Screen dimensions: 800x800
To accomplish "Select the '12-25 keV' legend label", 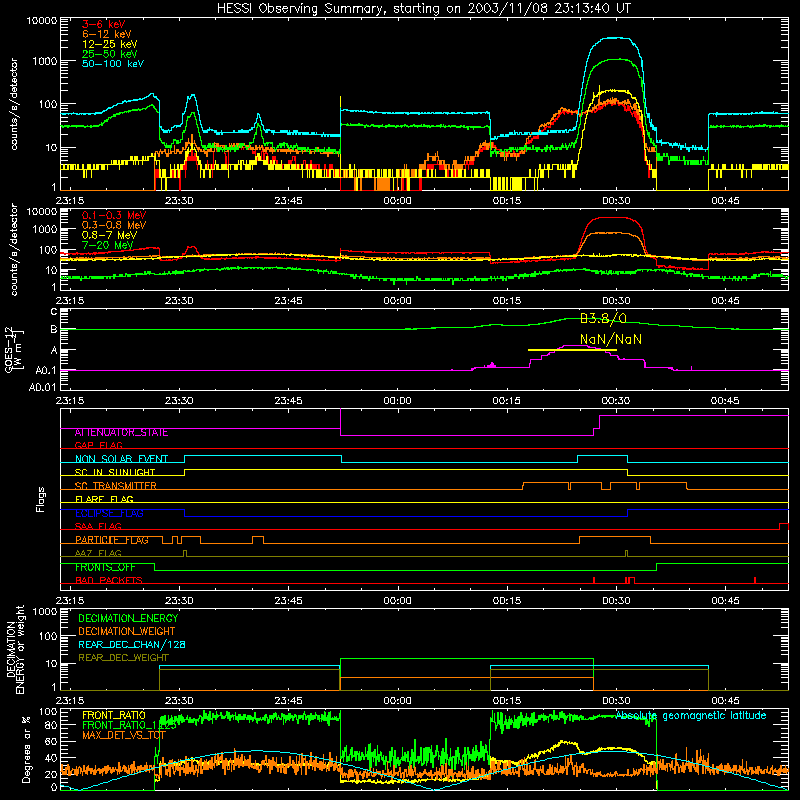I will point(110,44).
